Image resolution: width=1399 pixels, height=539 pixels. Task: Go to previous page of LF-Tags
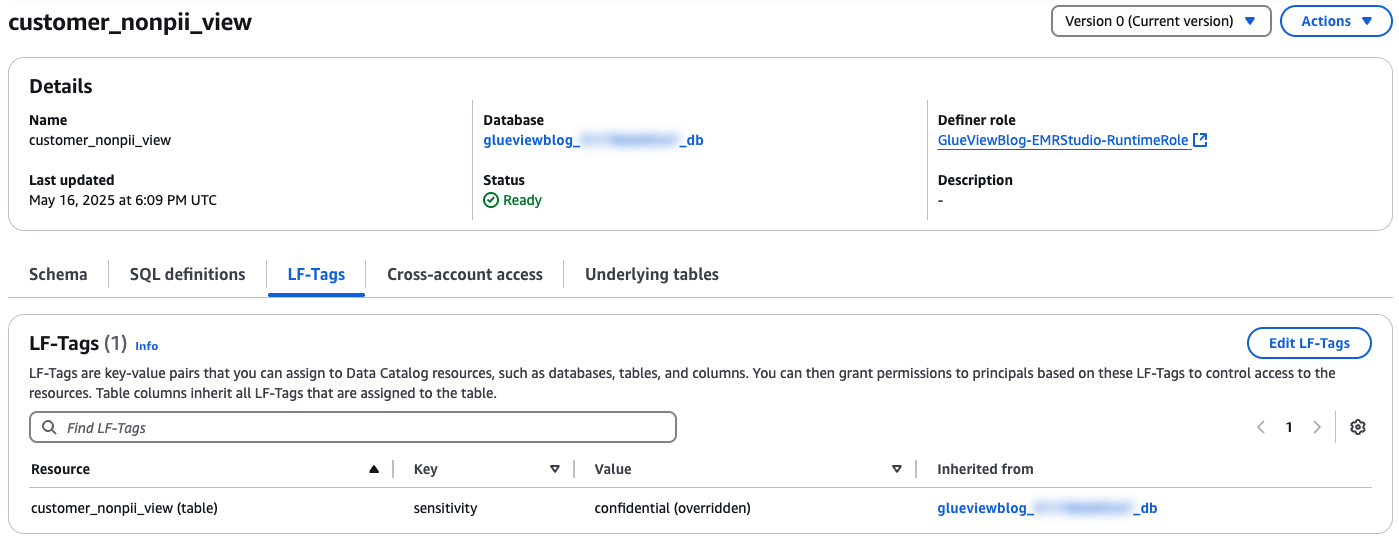1261,427
